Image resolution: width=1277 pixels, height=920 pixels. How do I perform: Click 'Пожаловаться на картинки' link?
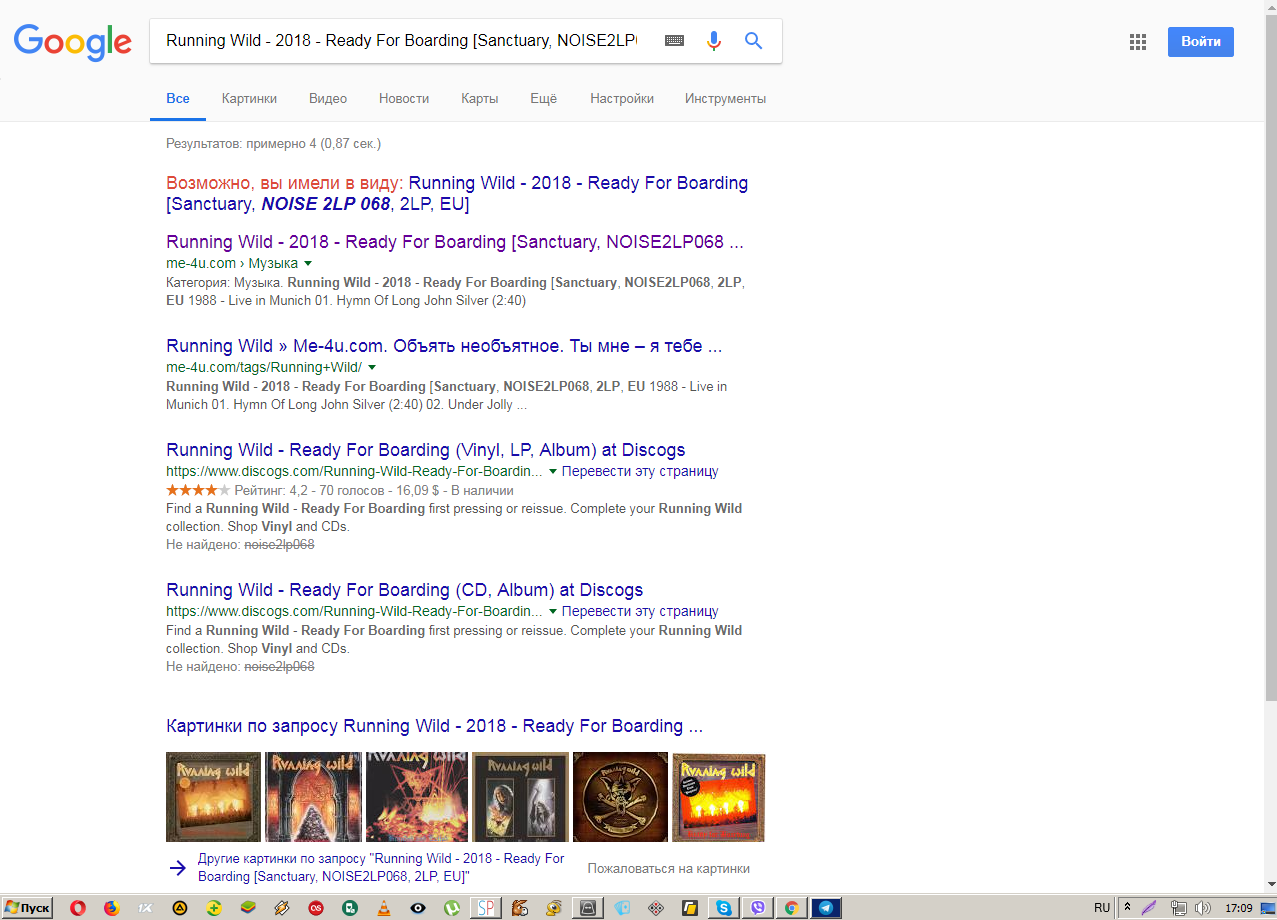[x=668, y=869]
